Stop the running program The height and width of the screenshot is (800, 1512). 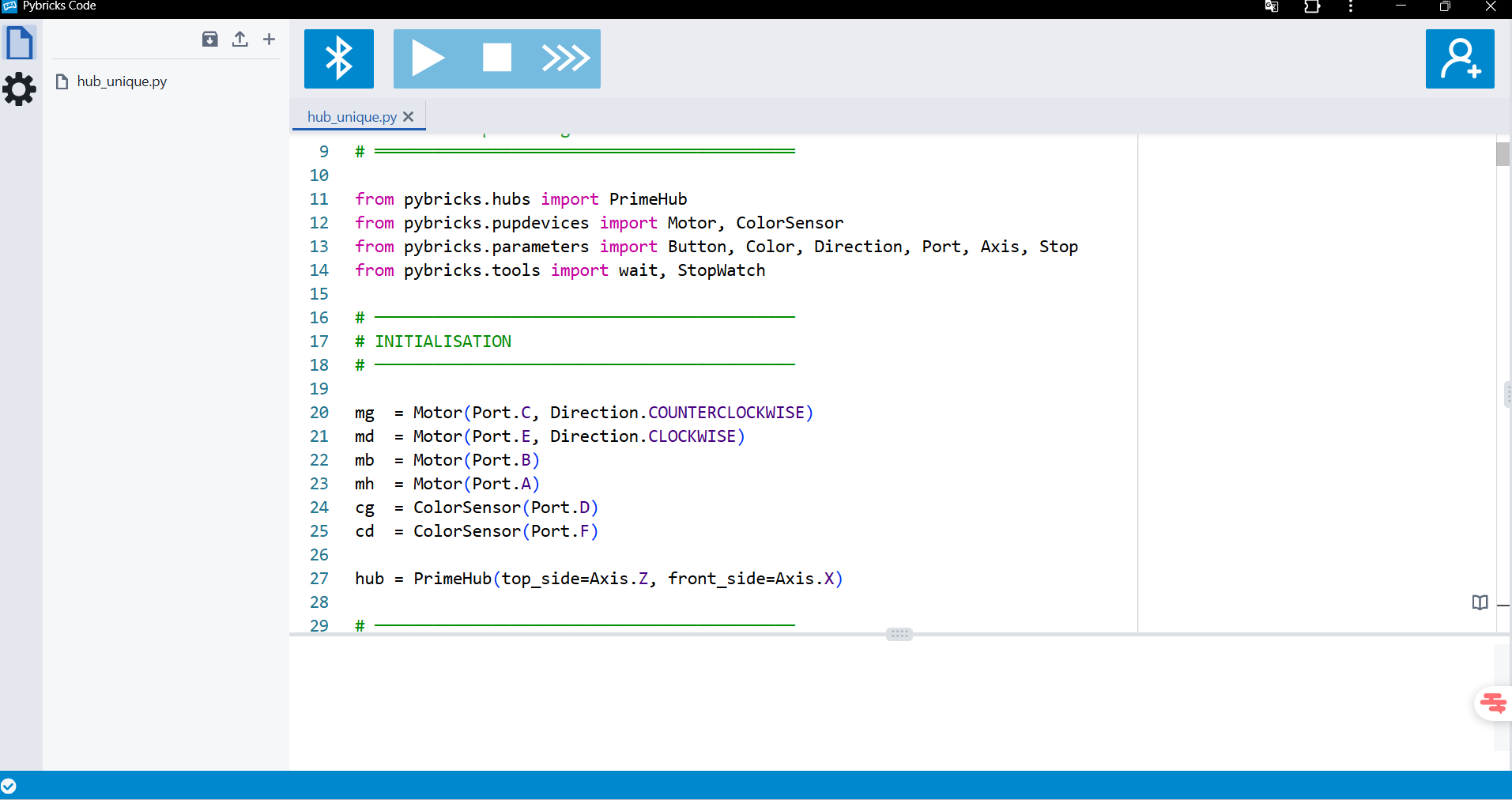497,58
